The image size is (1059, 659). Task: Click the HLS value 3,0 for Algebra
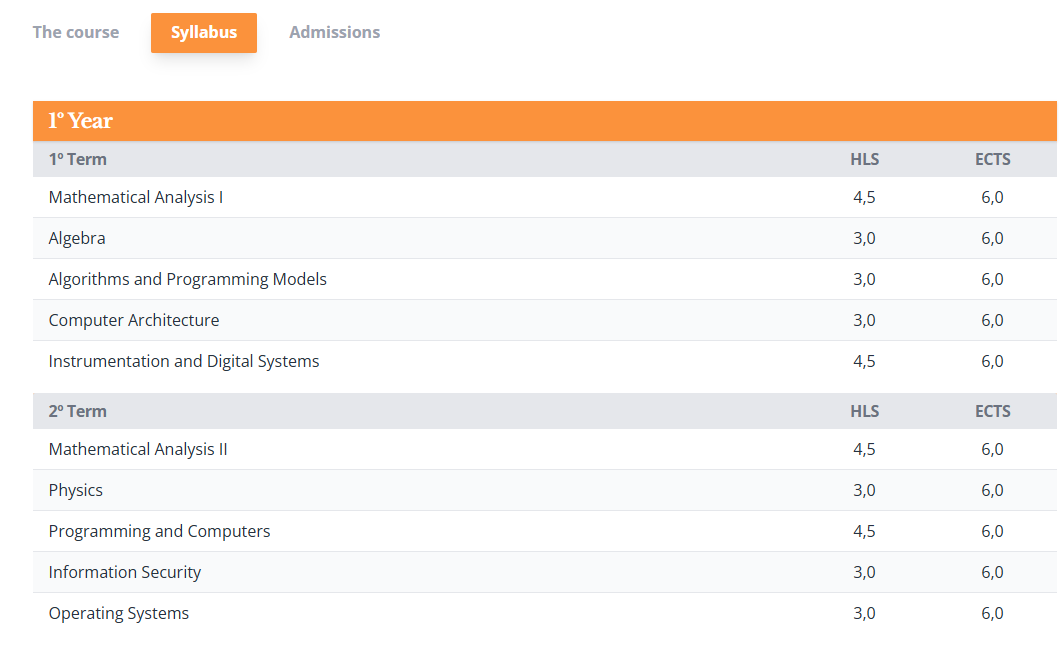864,238
